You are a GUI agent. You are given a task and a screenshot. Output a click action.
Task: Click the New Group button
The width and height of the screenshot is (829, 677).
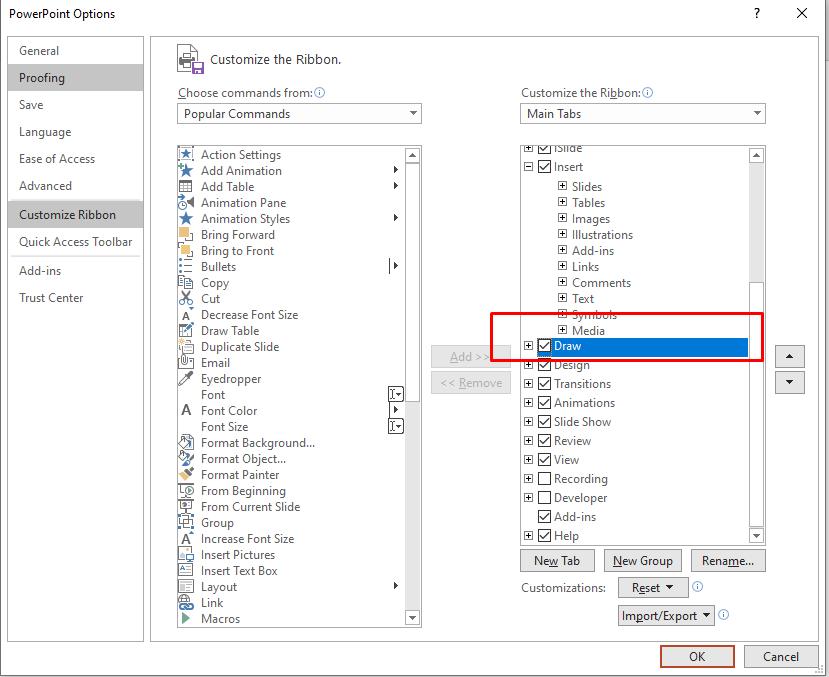click(642, 561)
